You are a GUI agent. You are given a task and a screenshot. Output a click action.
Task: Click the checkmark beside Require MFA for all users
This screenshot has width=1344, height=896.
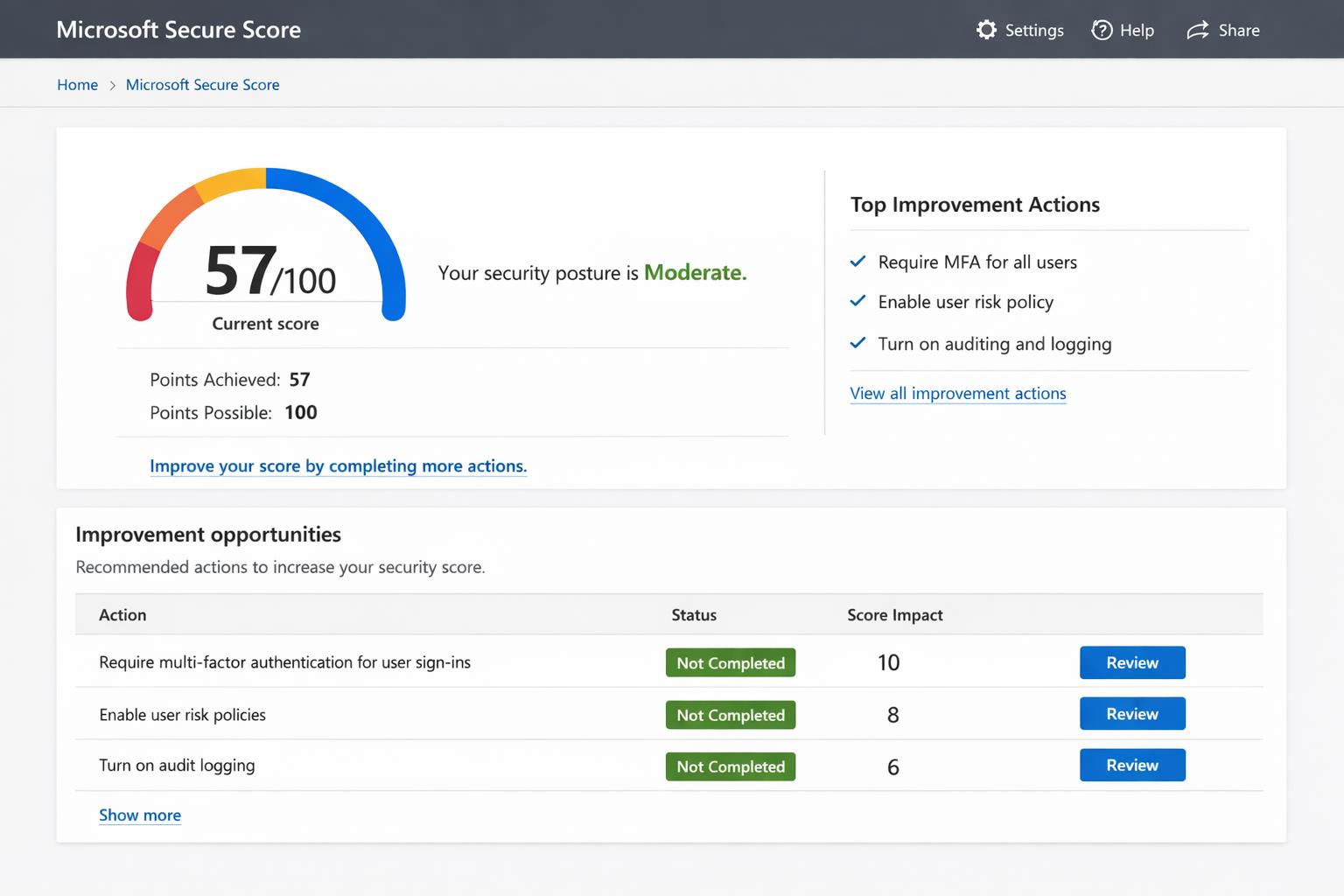click(x=858, y=261)
